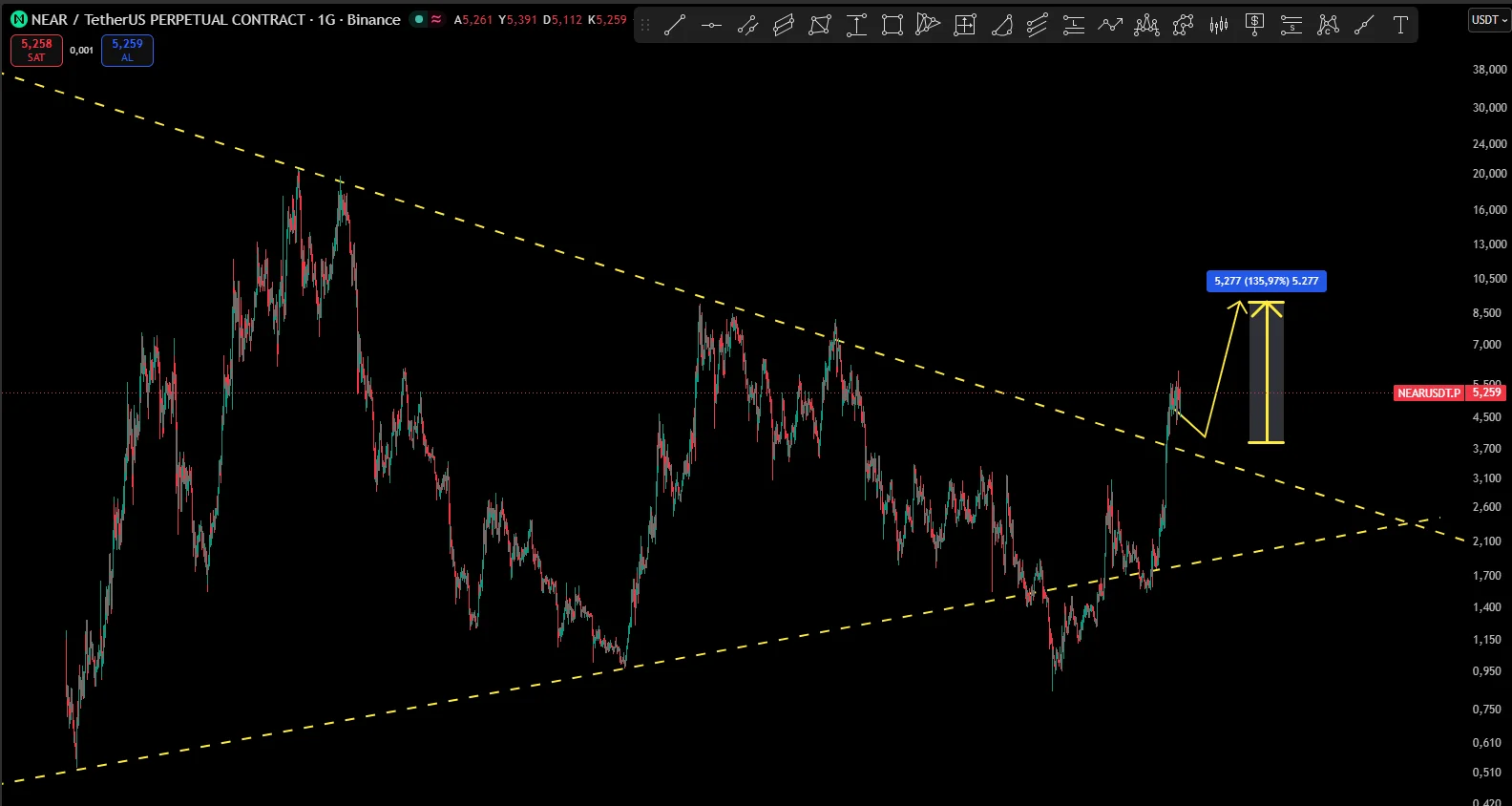Click the 2,100 price scale label
The height and width of the screenshot is (806, 1512).
[x=1486, y=541]
